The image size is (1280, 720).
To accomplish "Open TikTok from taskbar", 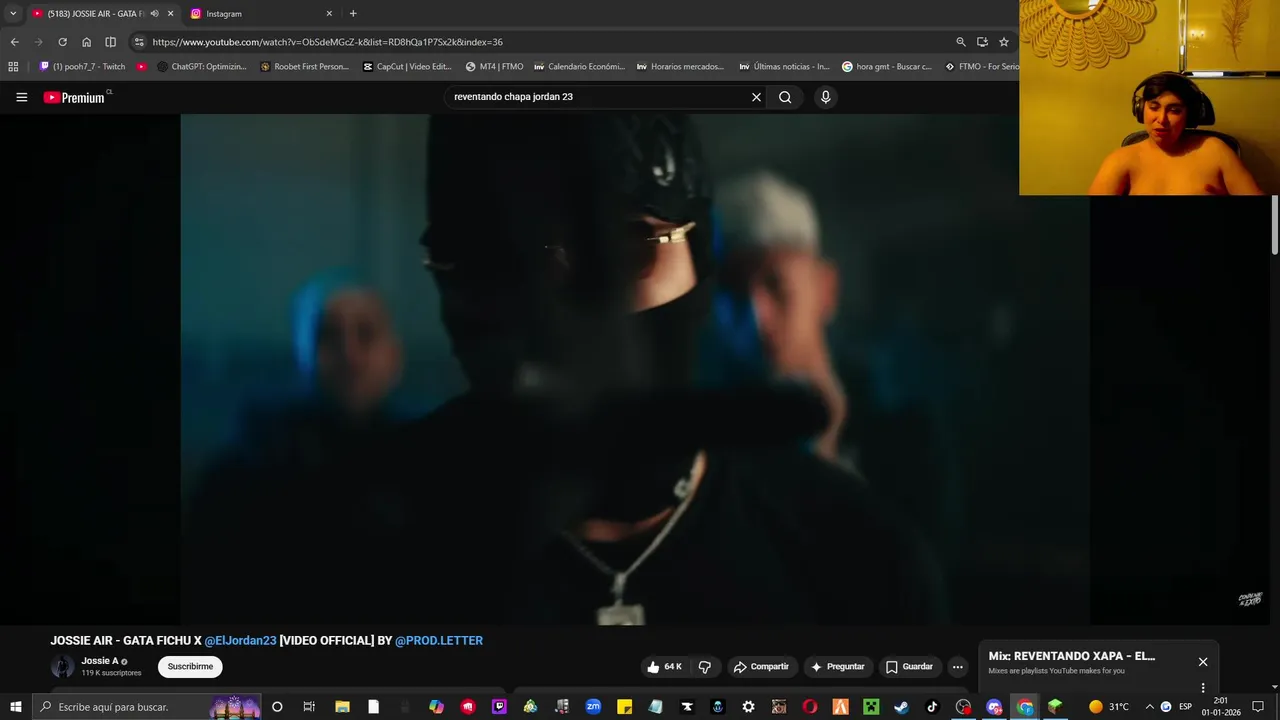I will [932, 707].
